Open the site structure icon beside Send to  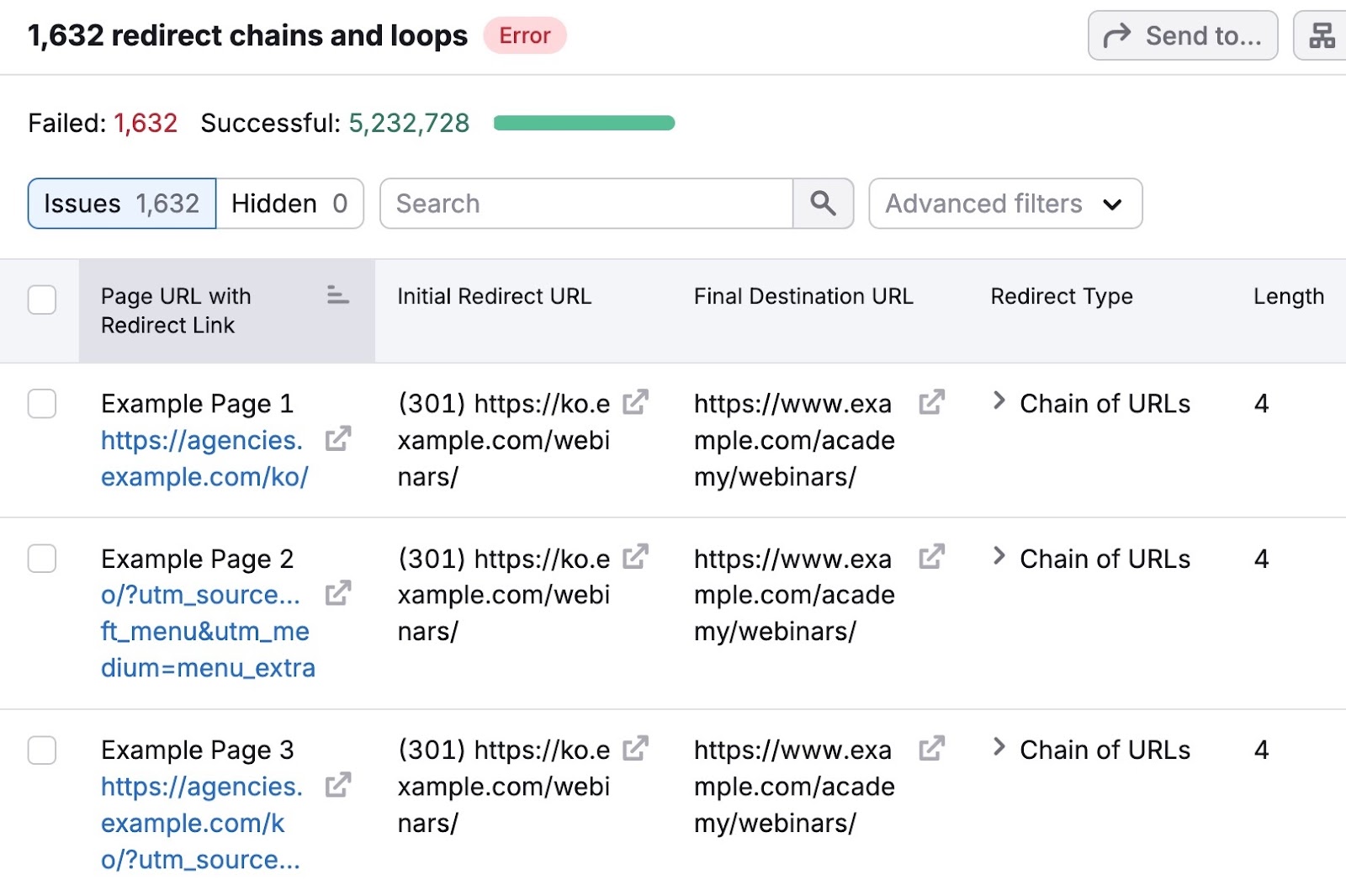pos(1321,35)
